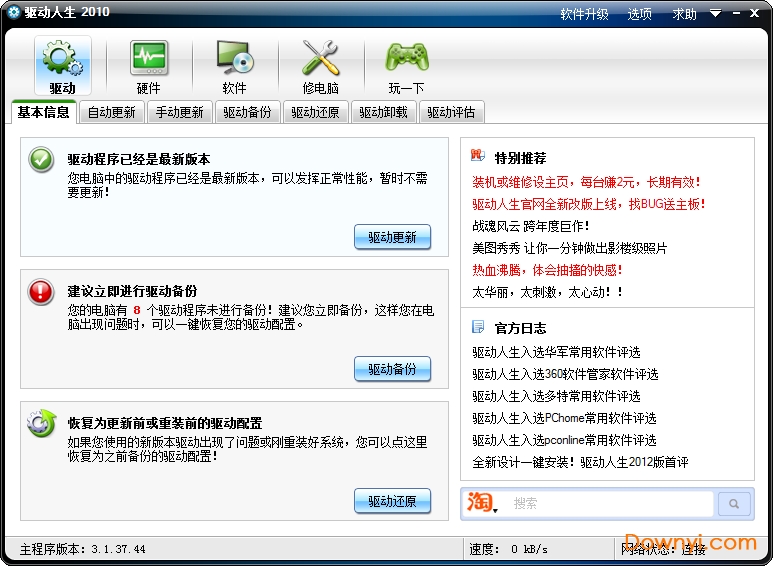Select the 驱动评估 tab
This screenshot has width=773, height=566.
[451, 113]
